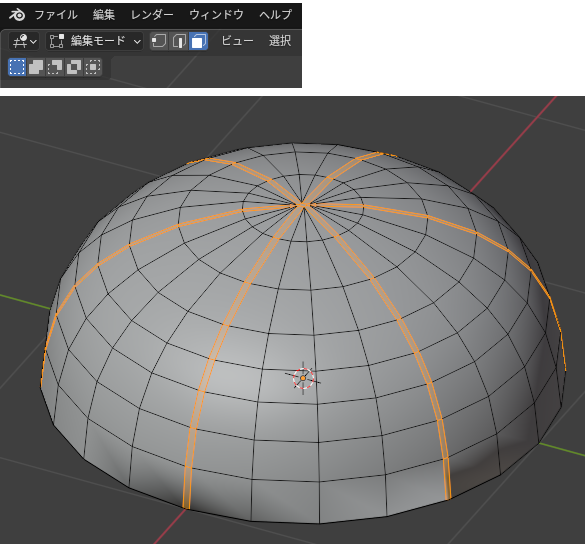This screenshot has width=585, height=544.
Task: Open the ビュー viewport menu
Action: tap(237, 41)
